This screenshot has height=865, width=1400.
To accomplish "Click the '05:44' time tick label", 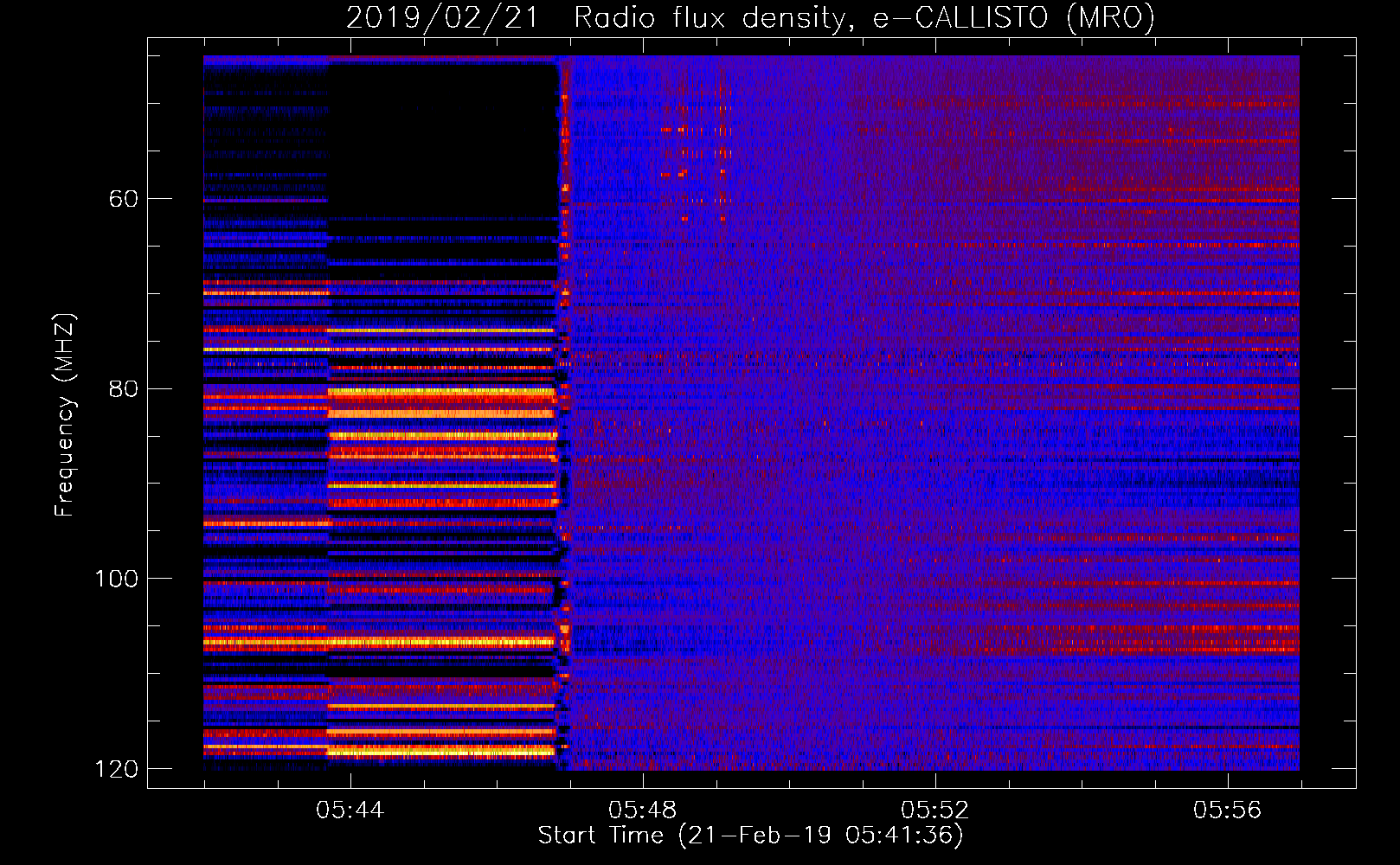I will coord(350,811).
